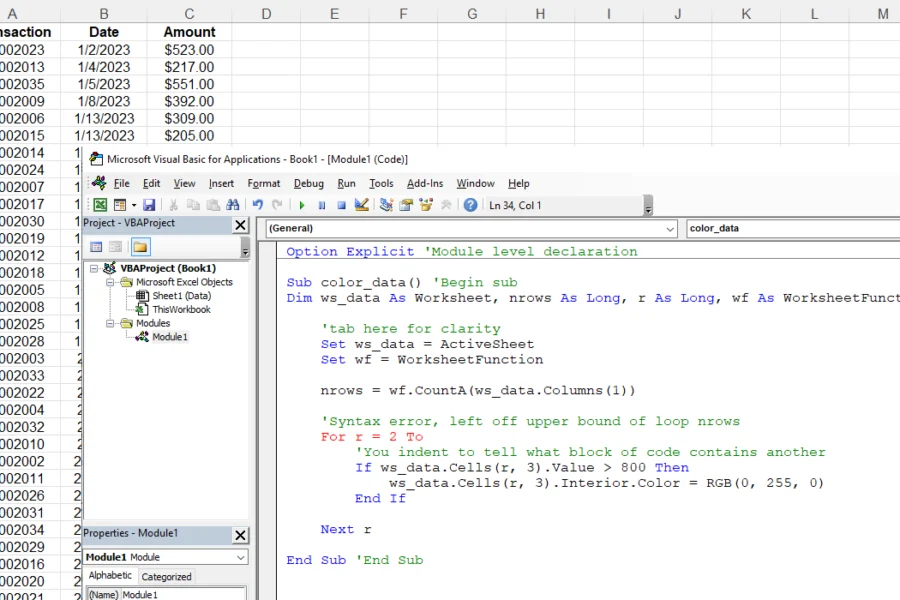
Task: Switch to the Categorized properties tab
Action: pyautogui.click(x=166, y=576)
